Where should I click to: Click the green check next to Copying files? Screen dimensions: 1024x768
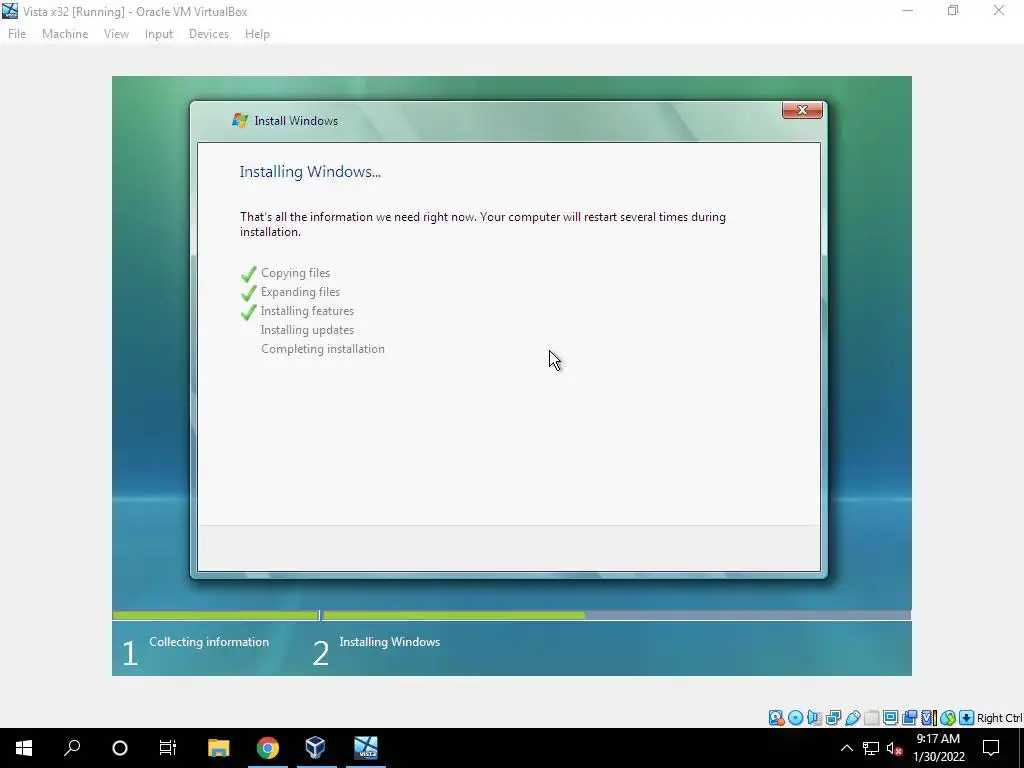[248, 274]
